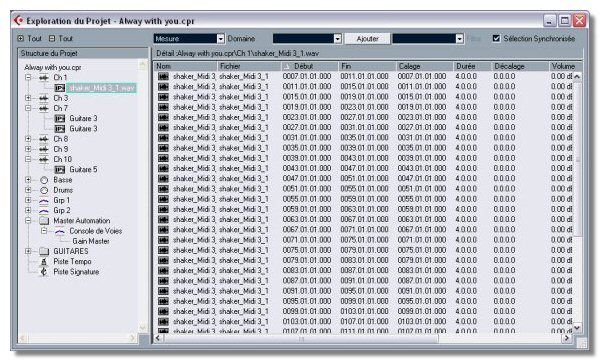Sort by the Nom column header
The width and height of the screenshot is (600, 361).
pyautogui.click(x=186, y=67)
